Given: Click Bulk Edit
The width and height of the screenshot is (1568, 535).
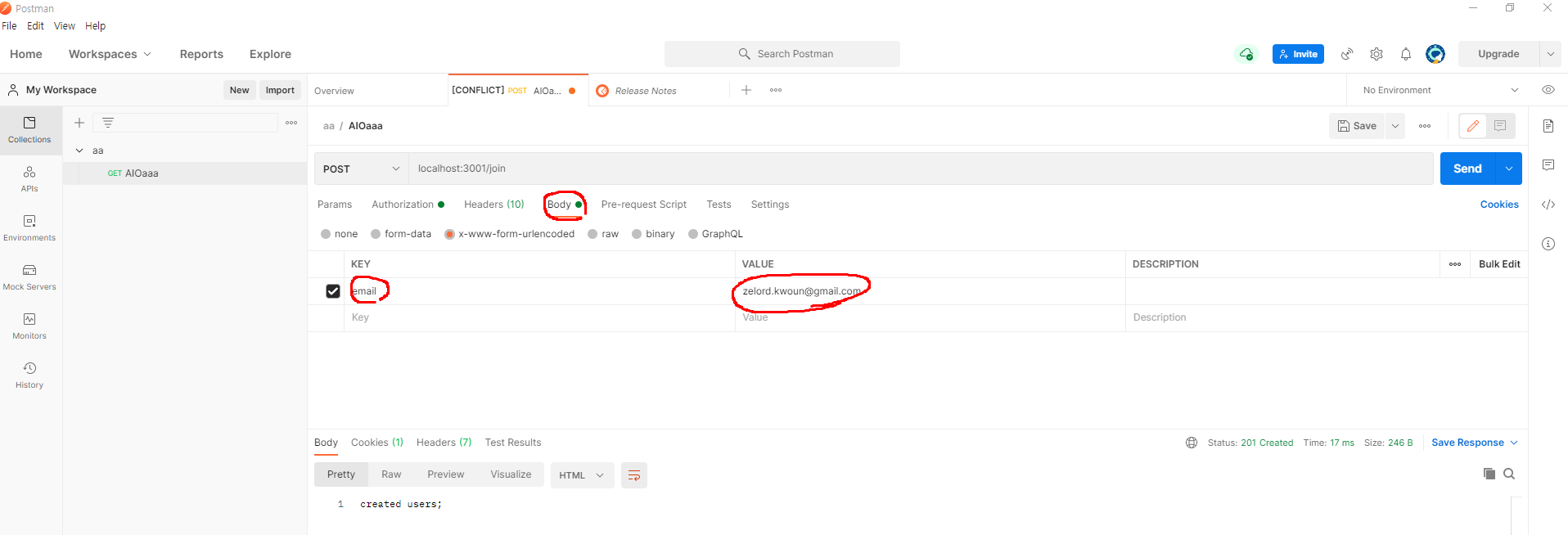Looking at the screenshot, I should [1499, 264].
